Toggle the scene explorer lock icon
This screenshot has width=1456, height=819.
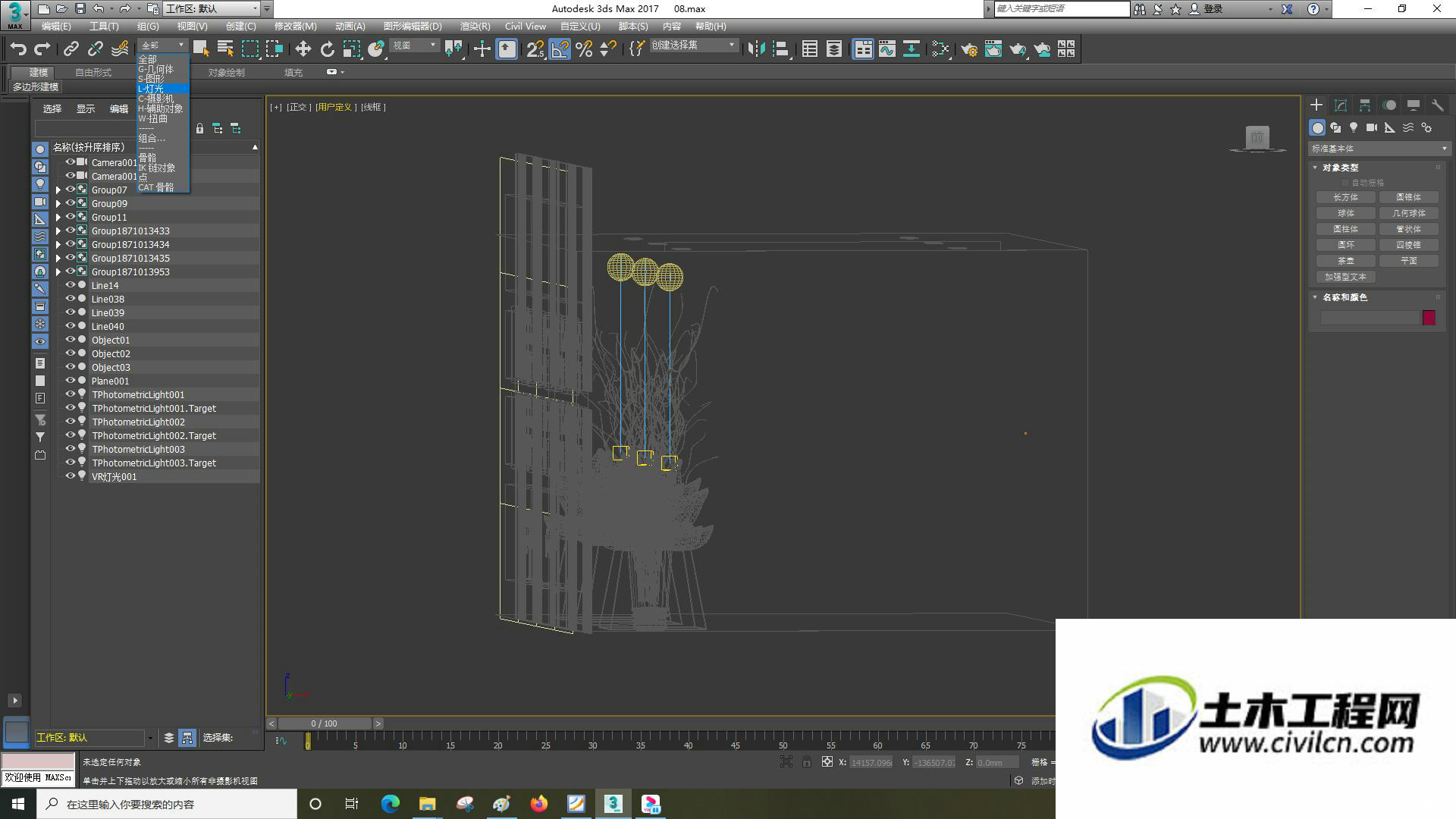click(x=199, y=129)
